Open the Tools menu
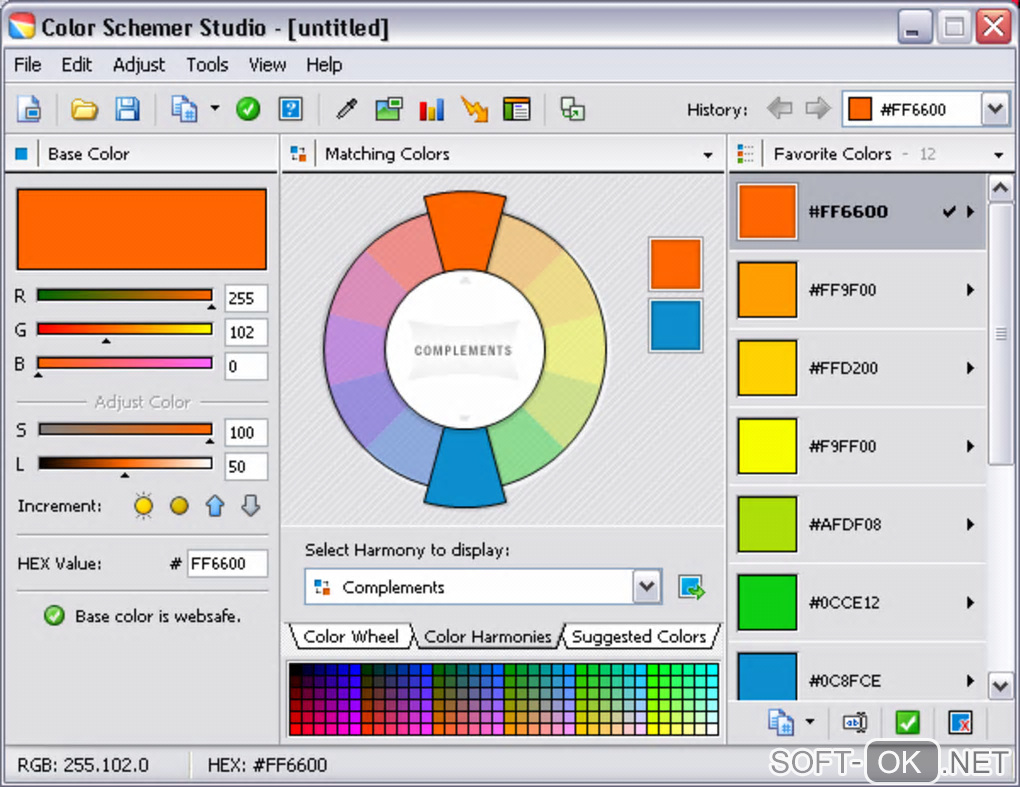 207,65
